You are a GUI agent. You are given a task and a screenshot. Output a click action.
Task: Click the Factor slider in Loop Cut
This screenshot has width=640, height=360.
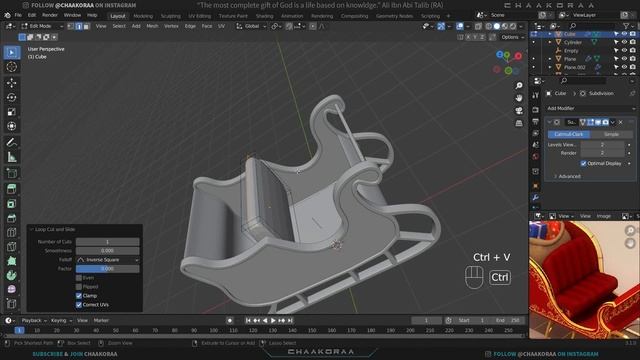pos(107,269)
